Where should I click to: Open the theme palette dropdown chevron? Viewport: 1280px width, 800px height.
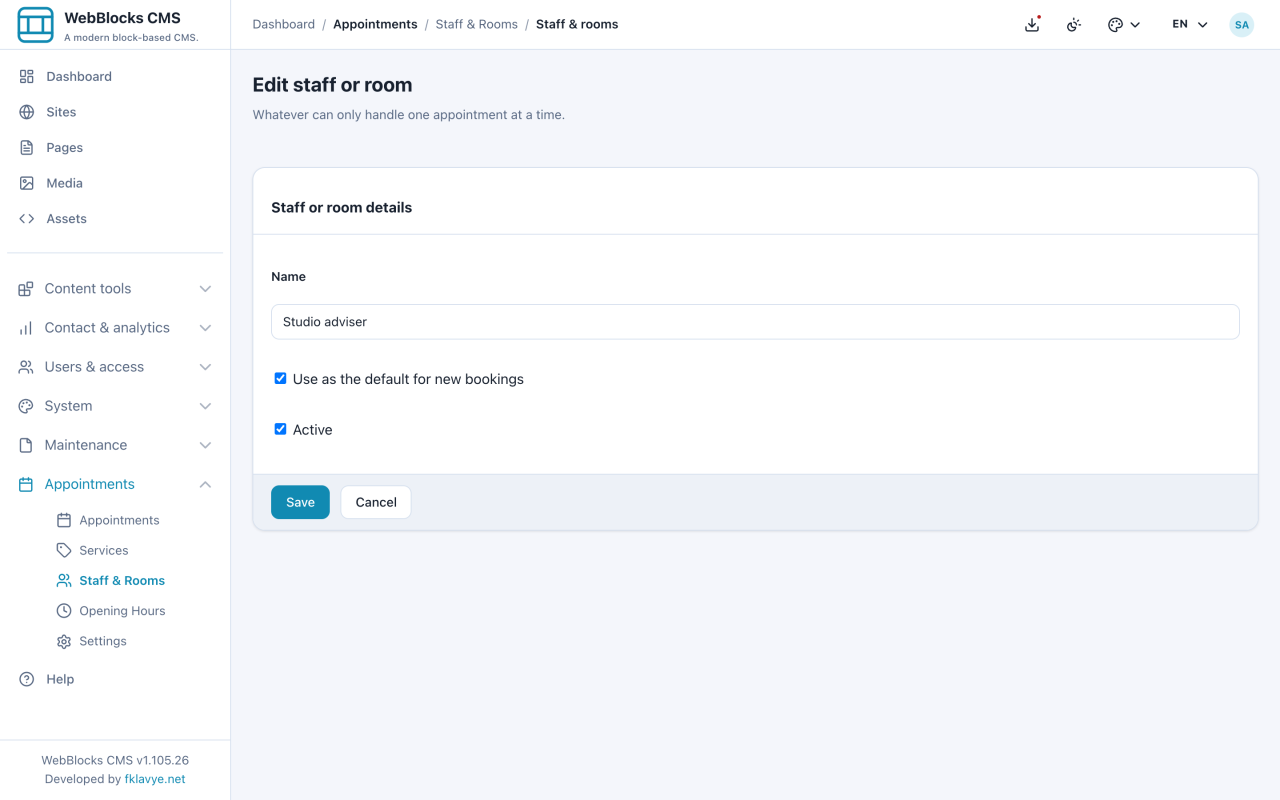coord(1136,25)
